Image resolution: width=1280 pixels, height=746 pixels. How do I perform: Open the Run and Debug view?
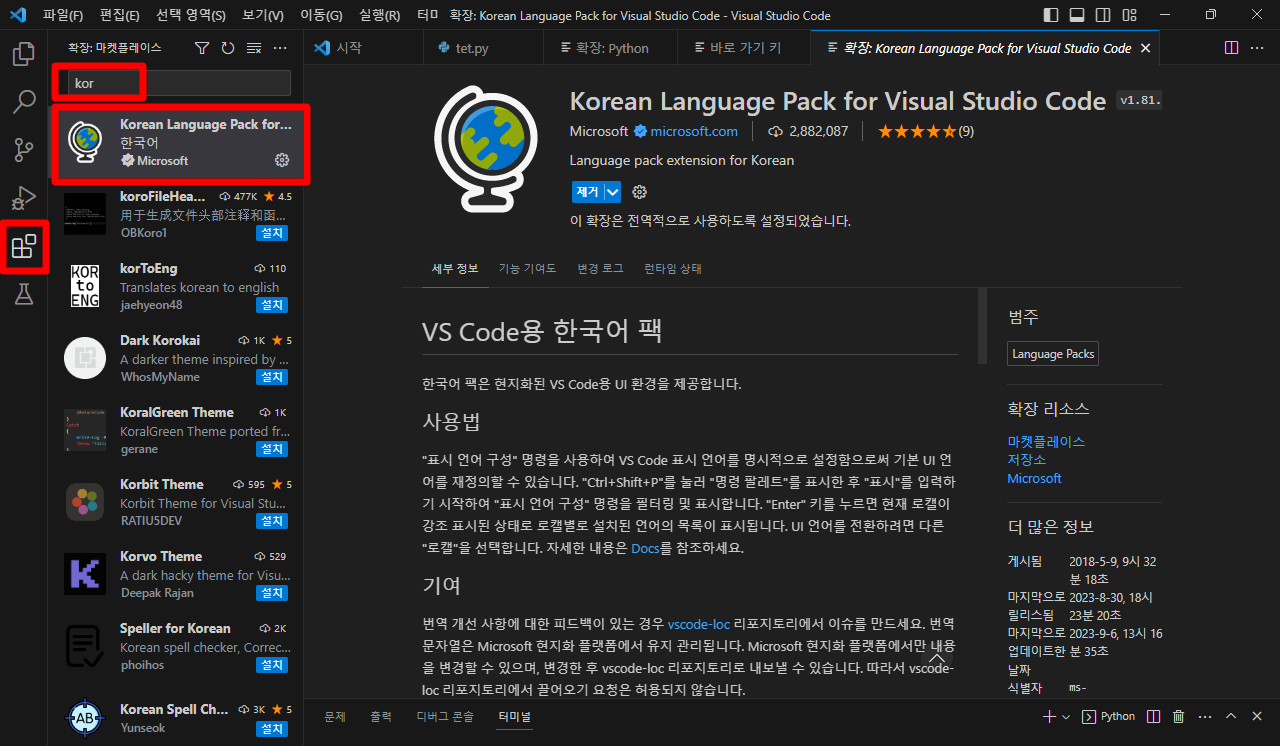click(x=23, y=198)
